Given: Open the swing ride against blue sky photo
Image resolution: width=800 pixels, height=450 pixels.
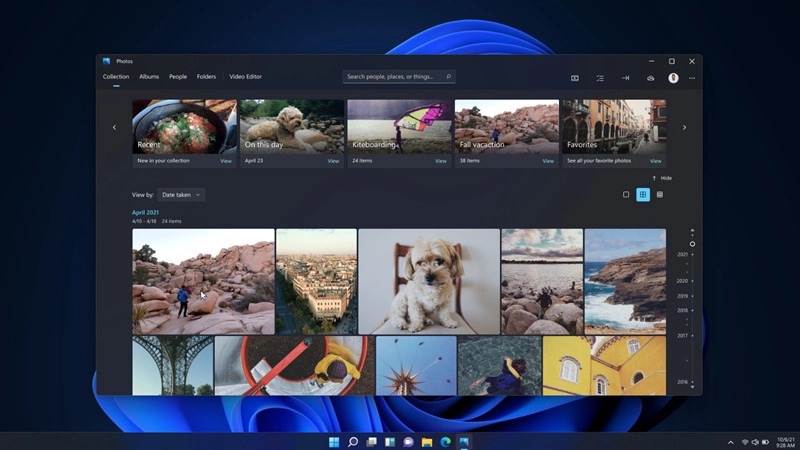Looking at the screenshot, I should (x=416, y=366).
